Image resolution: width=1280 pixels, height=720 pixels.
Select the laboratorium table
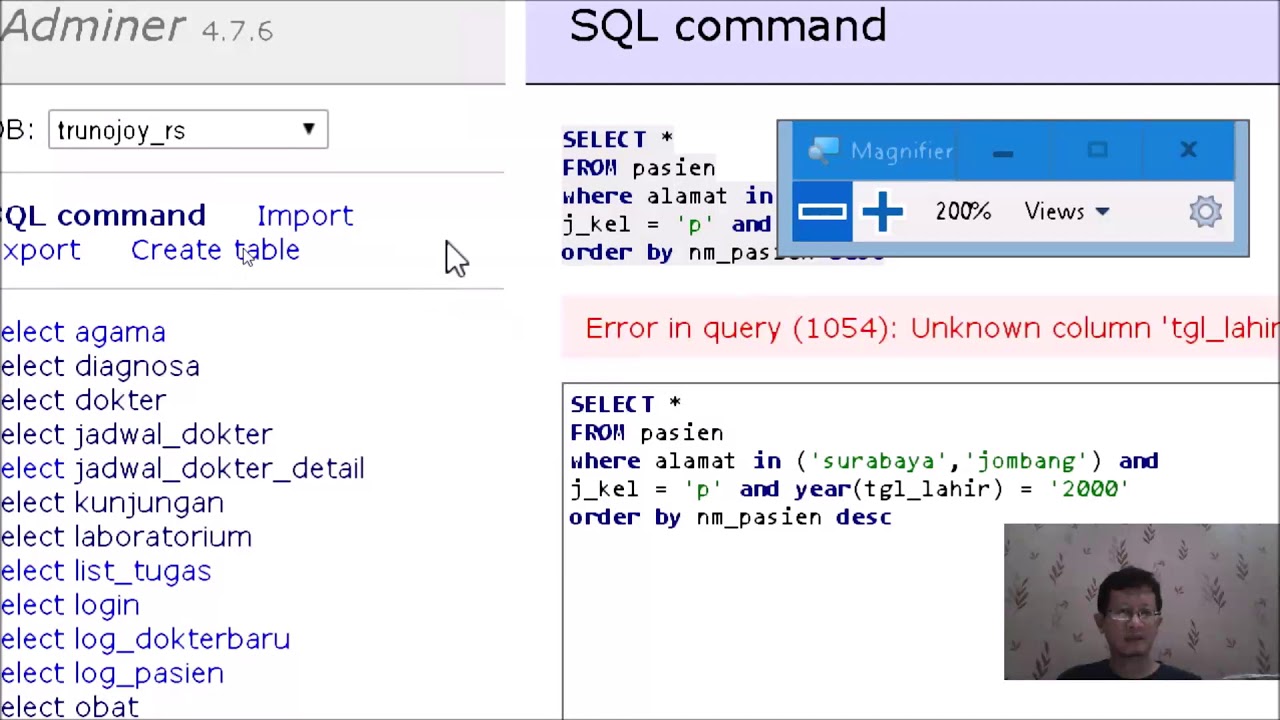pyautogui.click(x=163, y=537)
